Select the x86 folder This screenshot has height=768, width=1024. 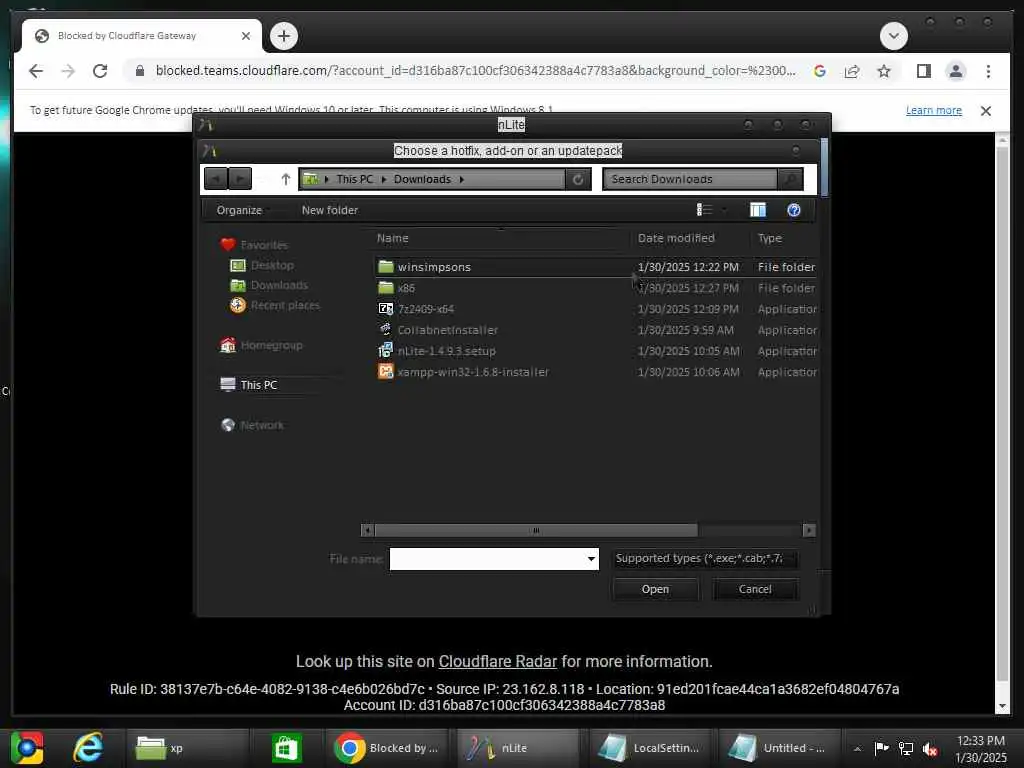pyautogui.click(x=406, y=288)
